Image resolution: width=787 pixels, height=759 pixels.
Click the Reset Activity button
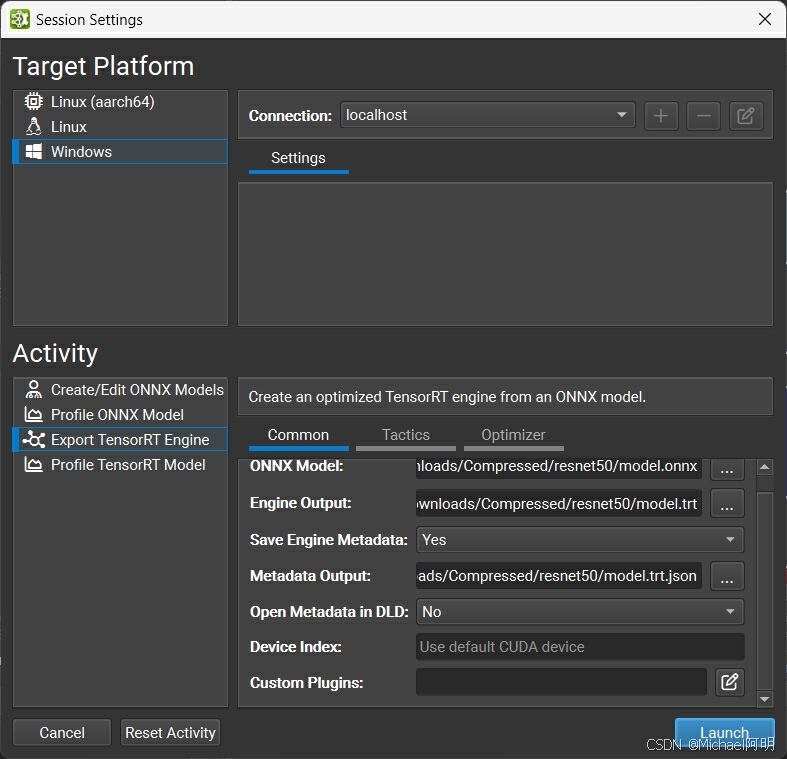170,733
